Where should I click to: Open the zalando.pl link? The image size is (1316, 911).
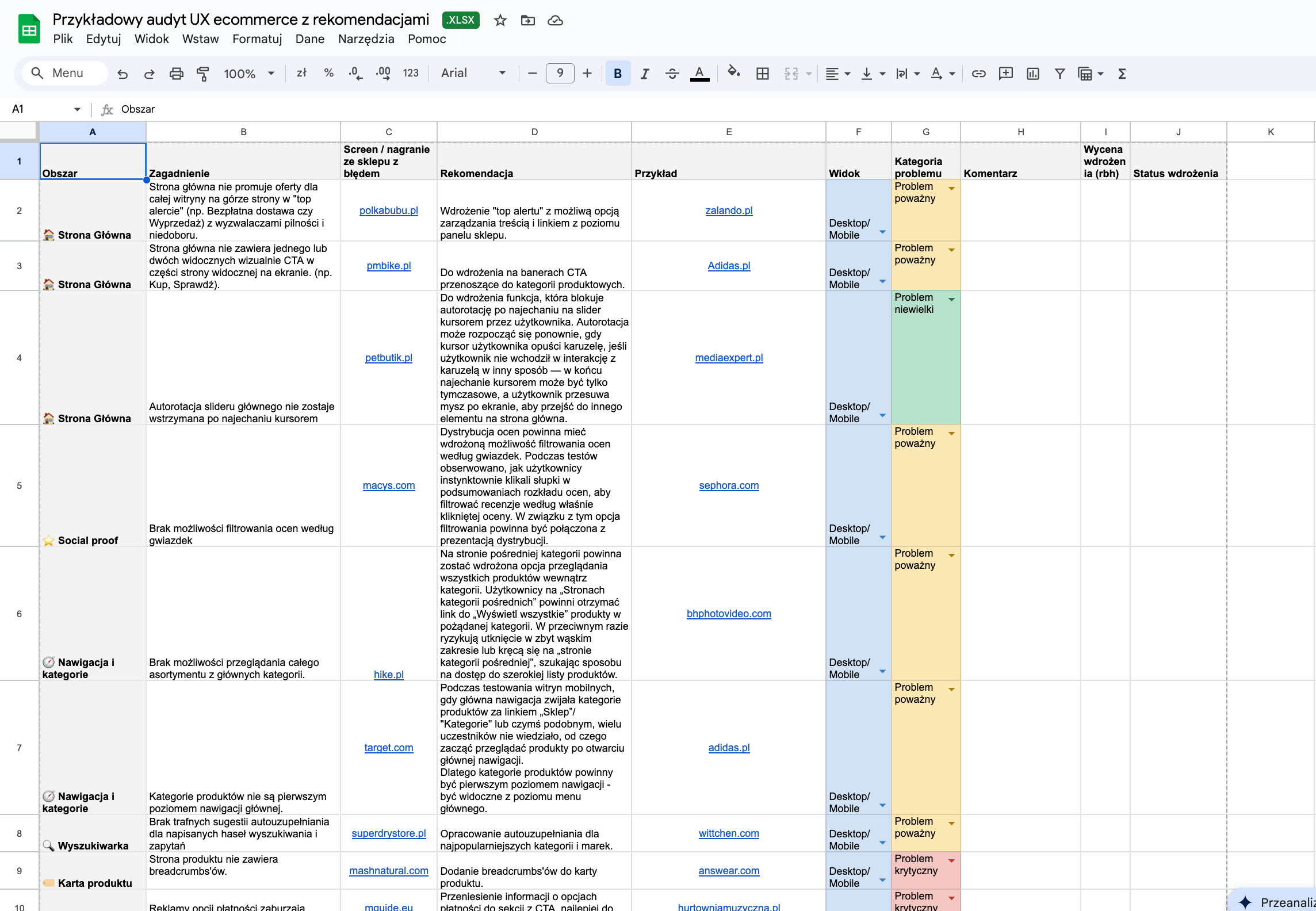pyautogui.click(x=729, y=210)
